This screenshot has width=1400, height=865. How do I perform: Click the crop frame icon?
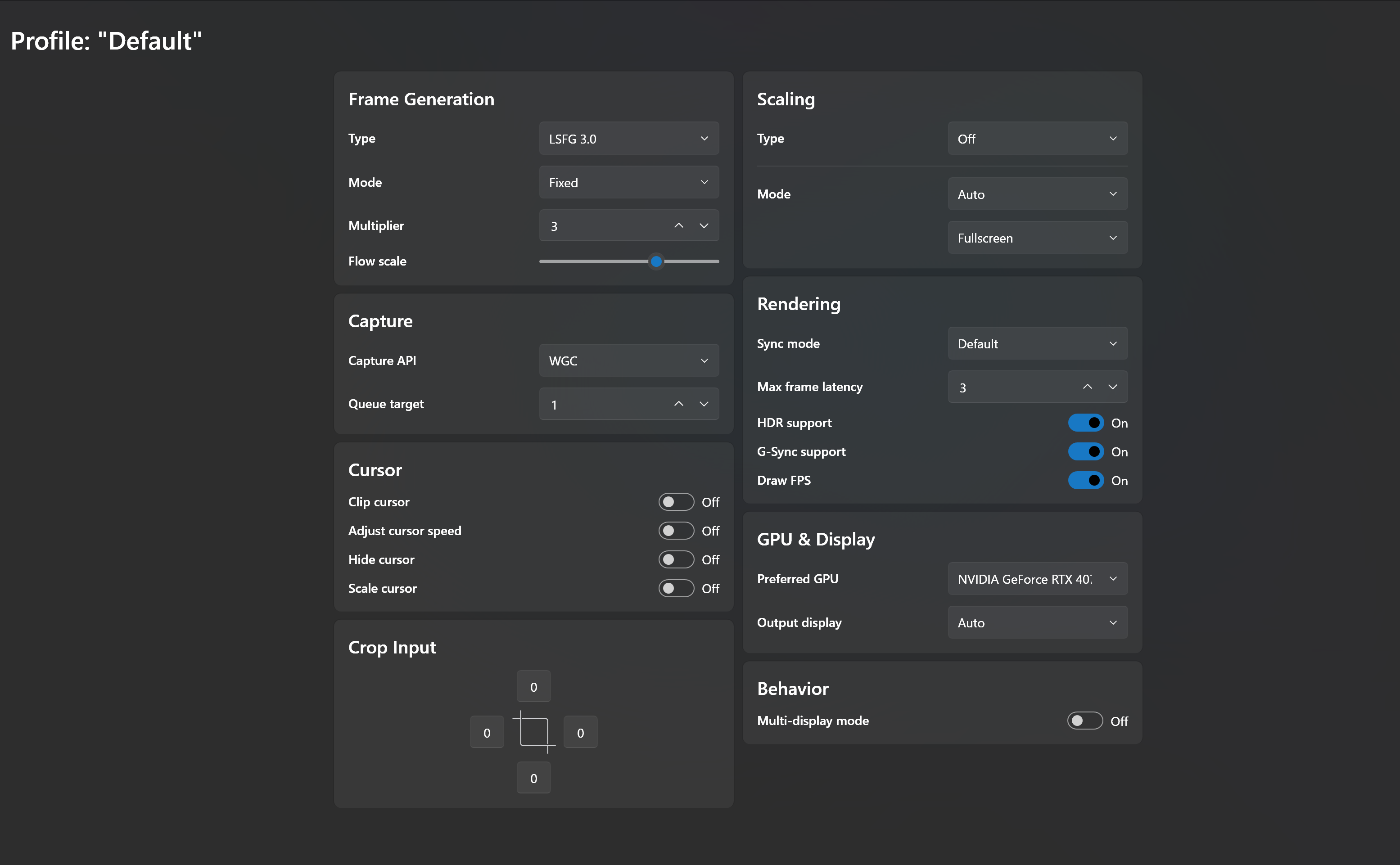tap(534, 732)
